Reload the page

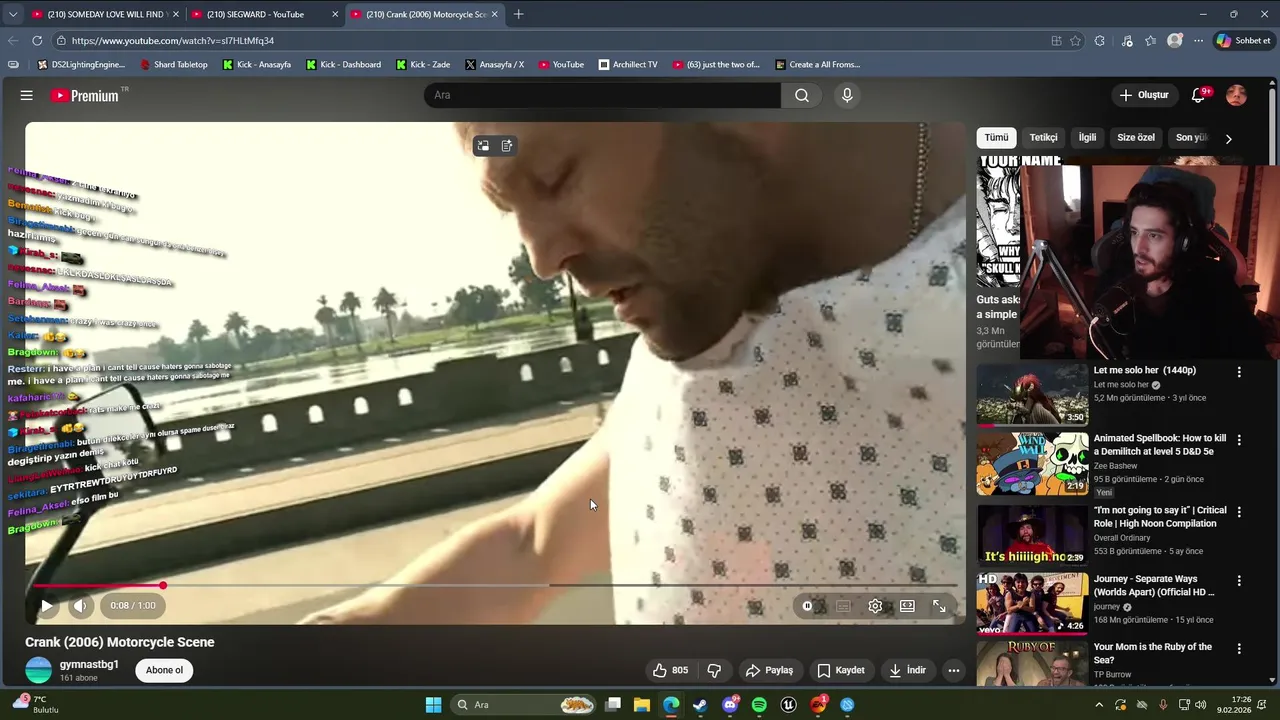pos(37,41)
